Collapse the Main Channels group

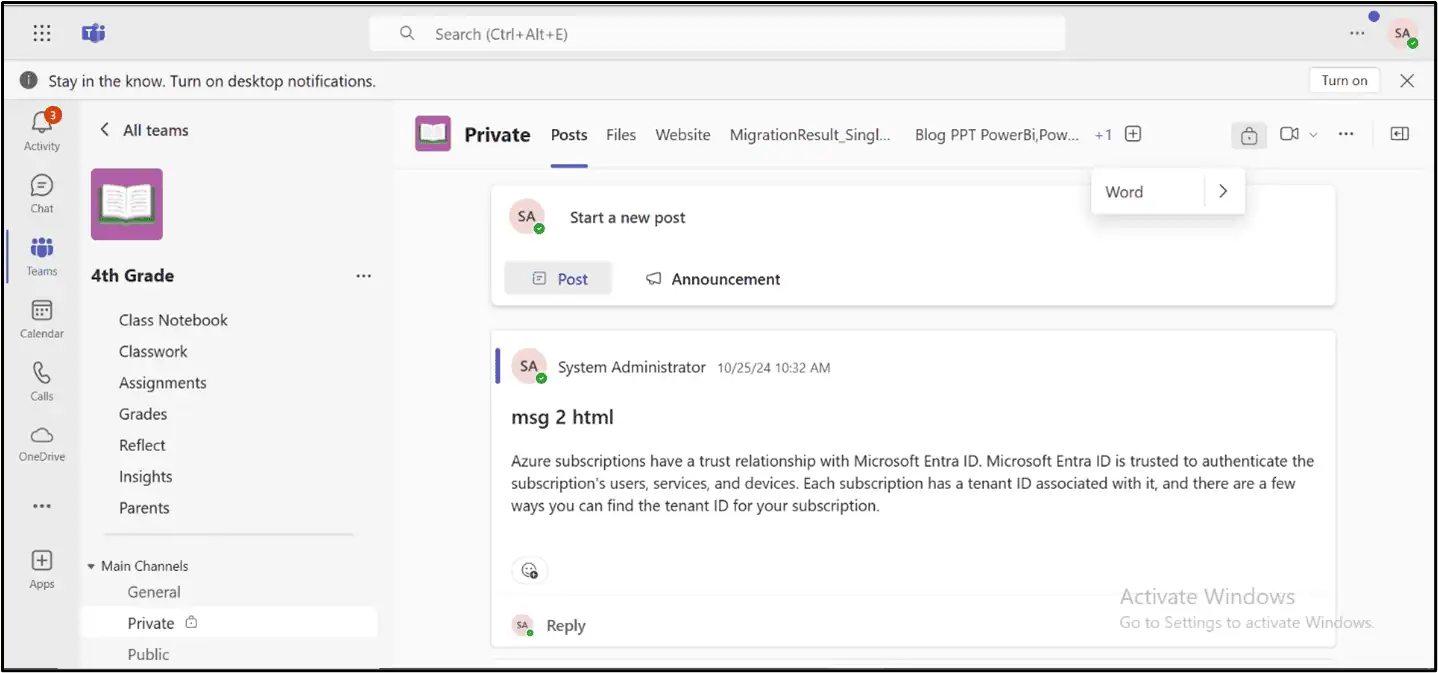pos(90,565)
